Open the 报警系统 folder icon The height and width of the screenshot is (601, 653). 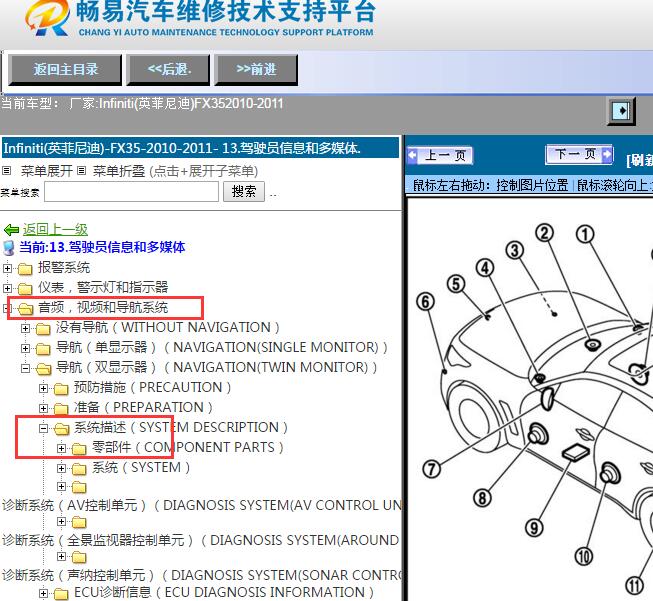[x=25, y=269]
